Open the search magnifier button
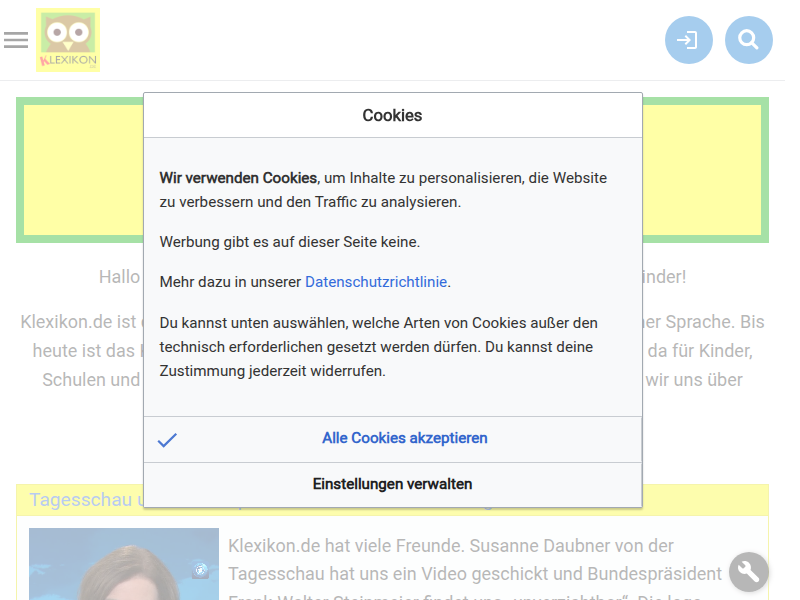Image resolution: width=800 pixels, height=600 pixels. [x=748, y=40]
